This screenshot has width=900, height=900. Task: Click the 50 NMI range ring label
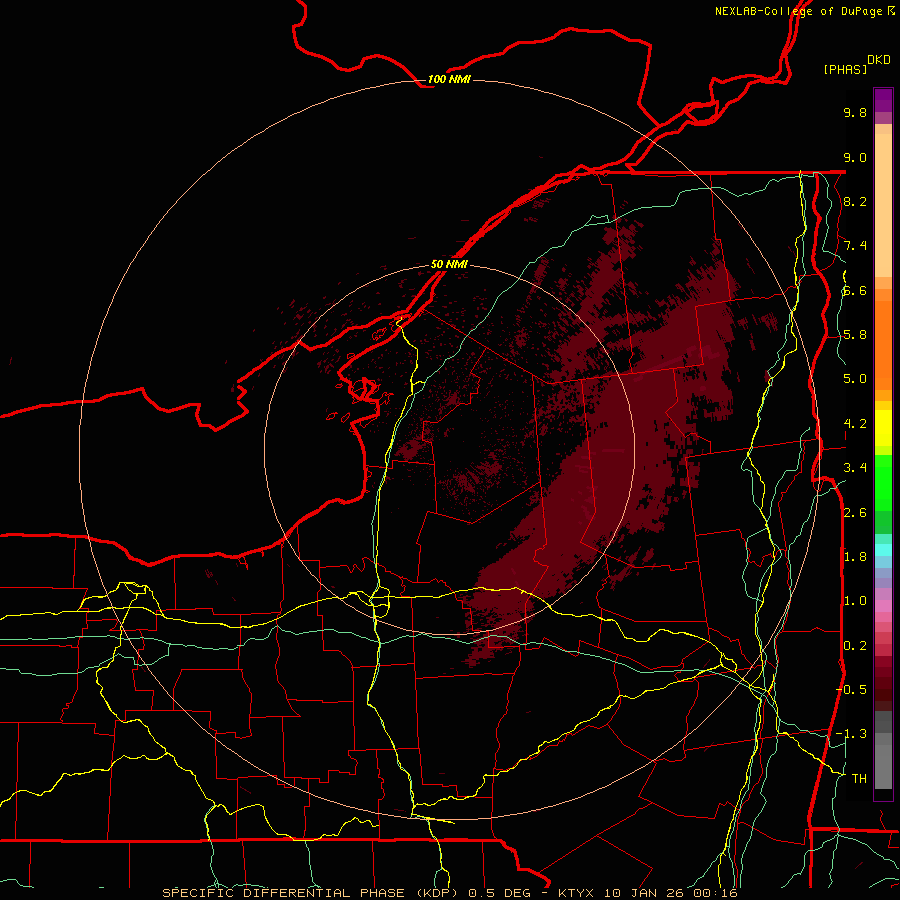[449, 264]
